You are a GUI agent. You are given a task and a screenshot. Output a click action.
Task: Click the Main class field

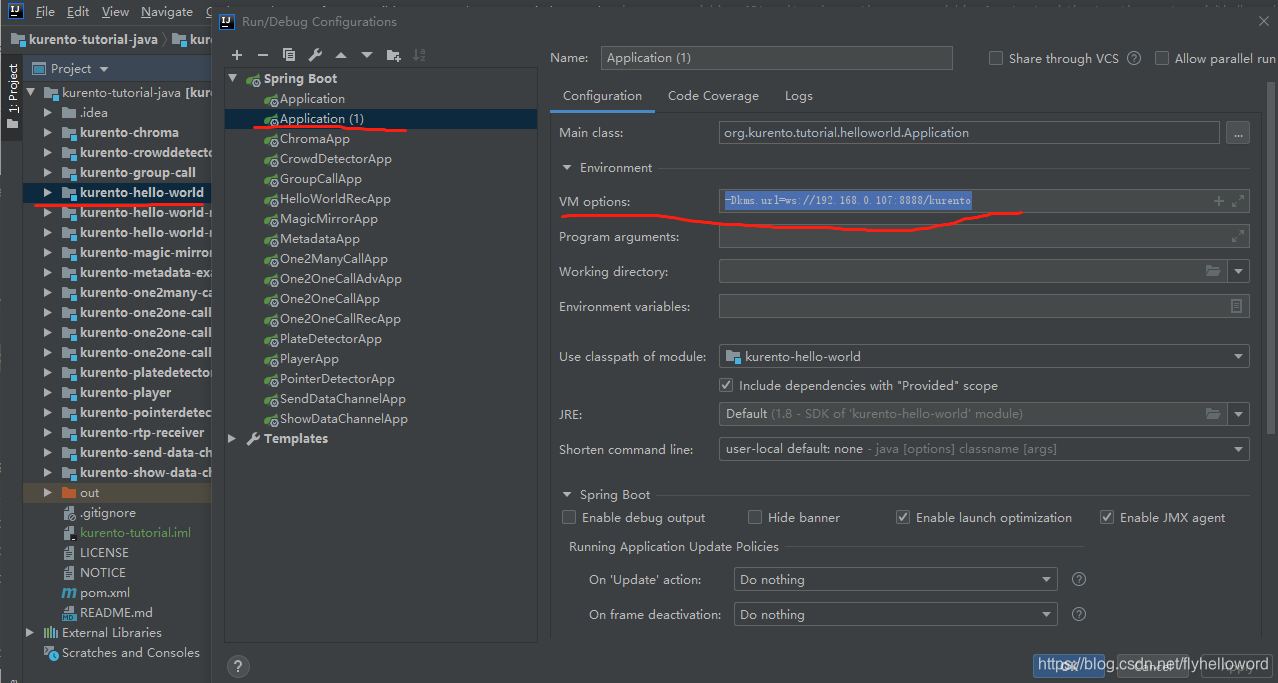coord(969,132)
